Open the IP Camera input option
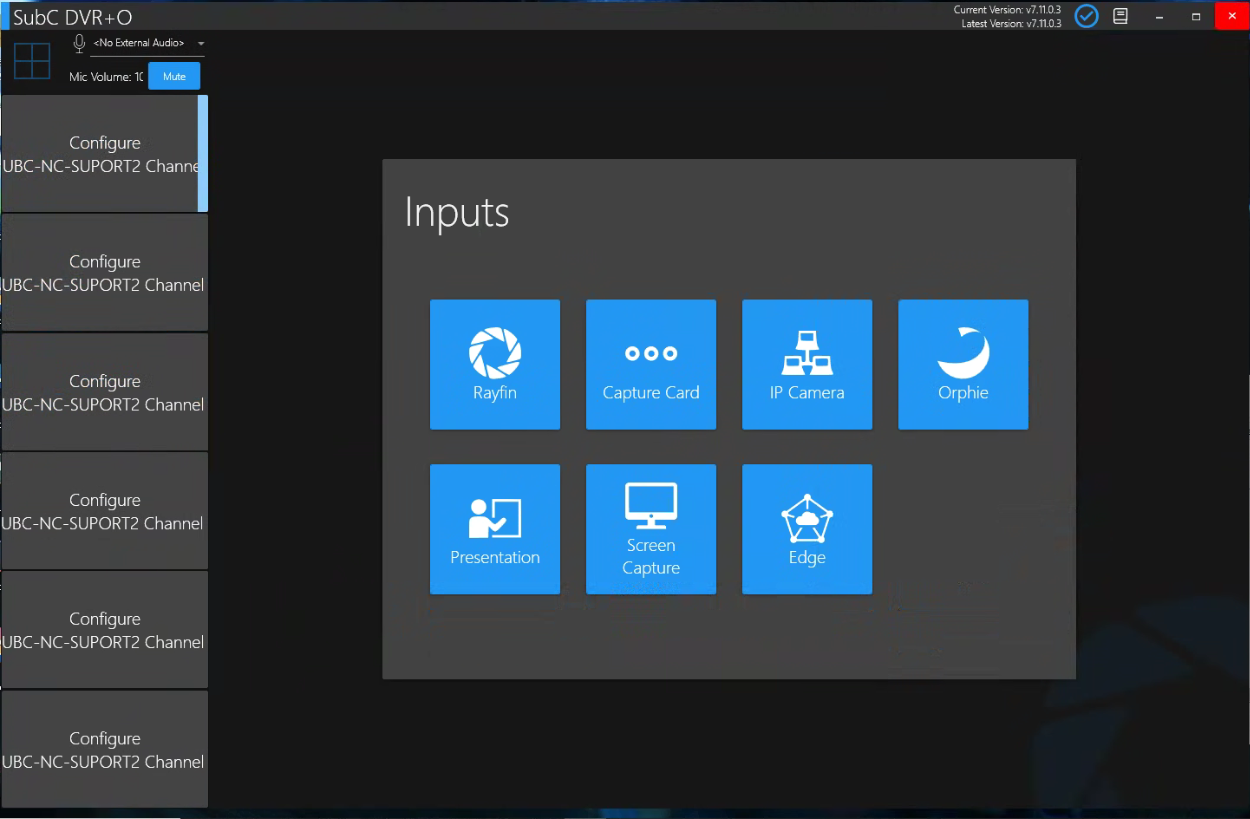 pyautogui.click(x=807, y=365)
